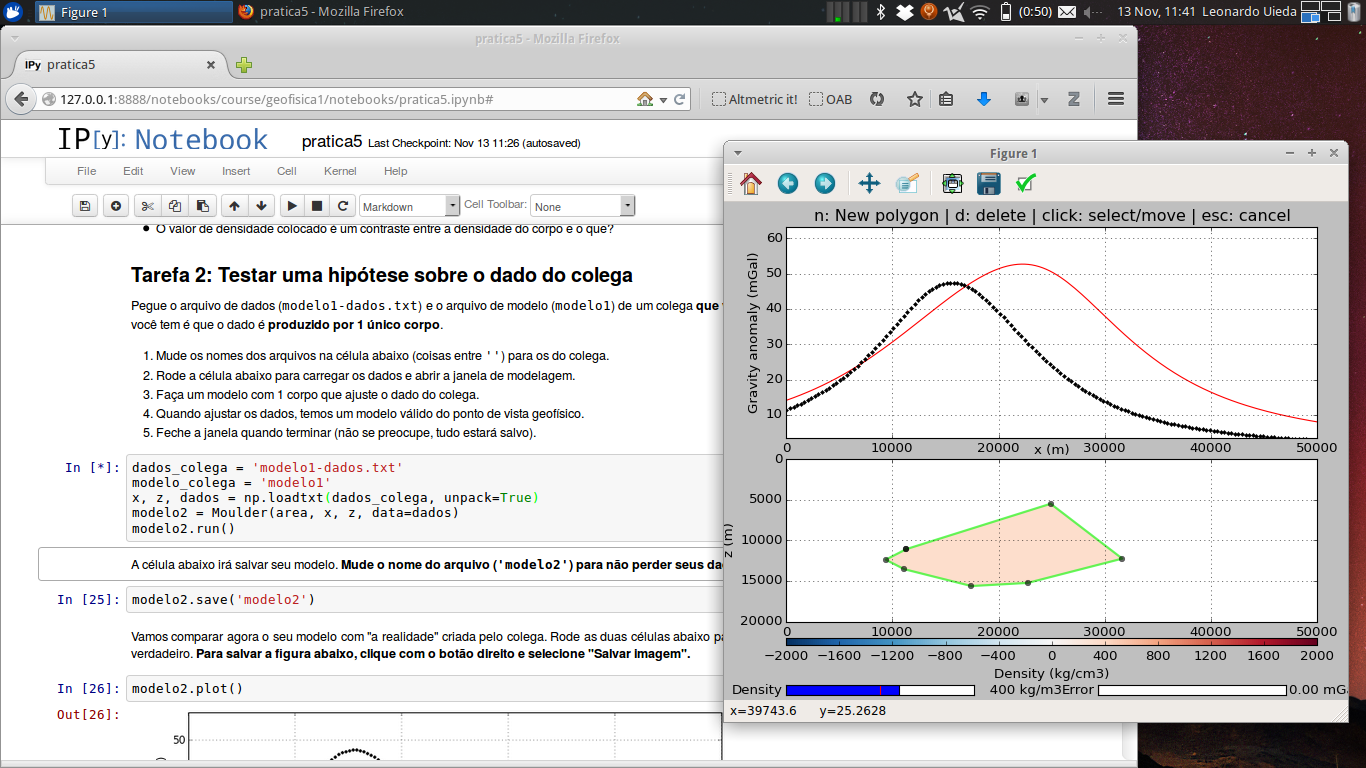Interrupt the kernel with stop icon
1366x768 pixels.
pos(317,206)
